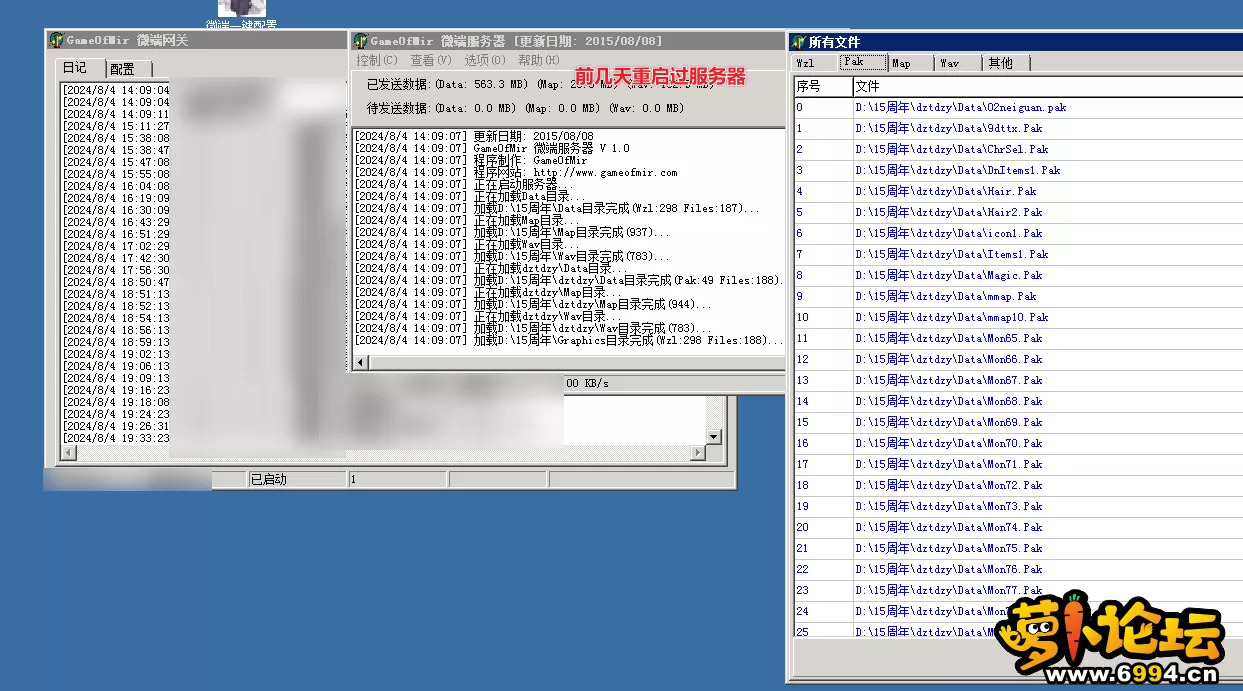
Task: Select file row Mon74.Pak
Action: point(1018,527)
